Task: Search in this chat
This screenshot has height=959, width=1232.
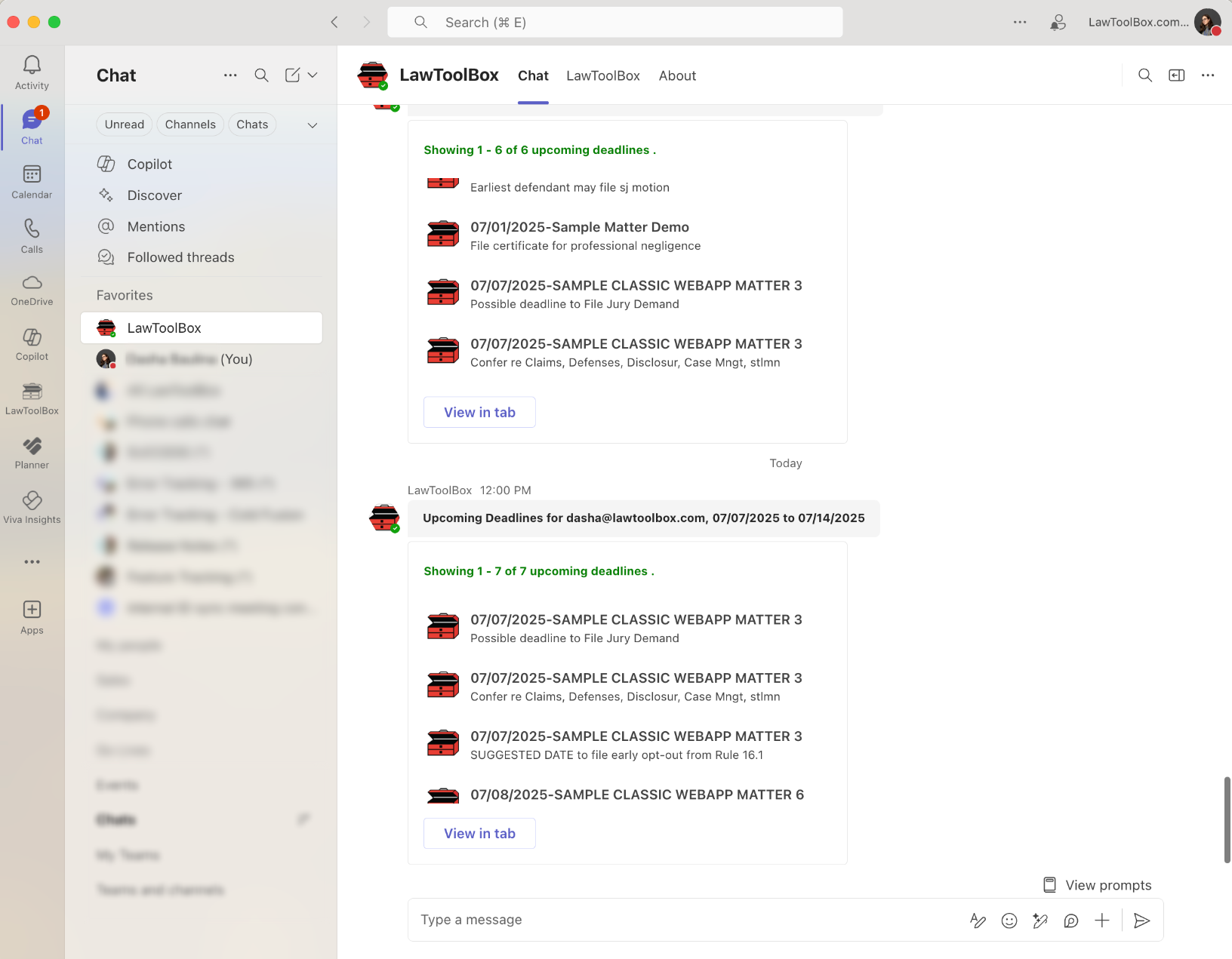Action: (x=1145, y=75)
